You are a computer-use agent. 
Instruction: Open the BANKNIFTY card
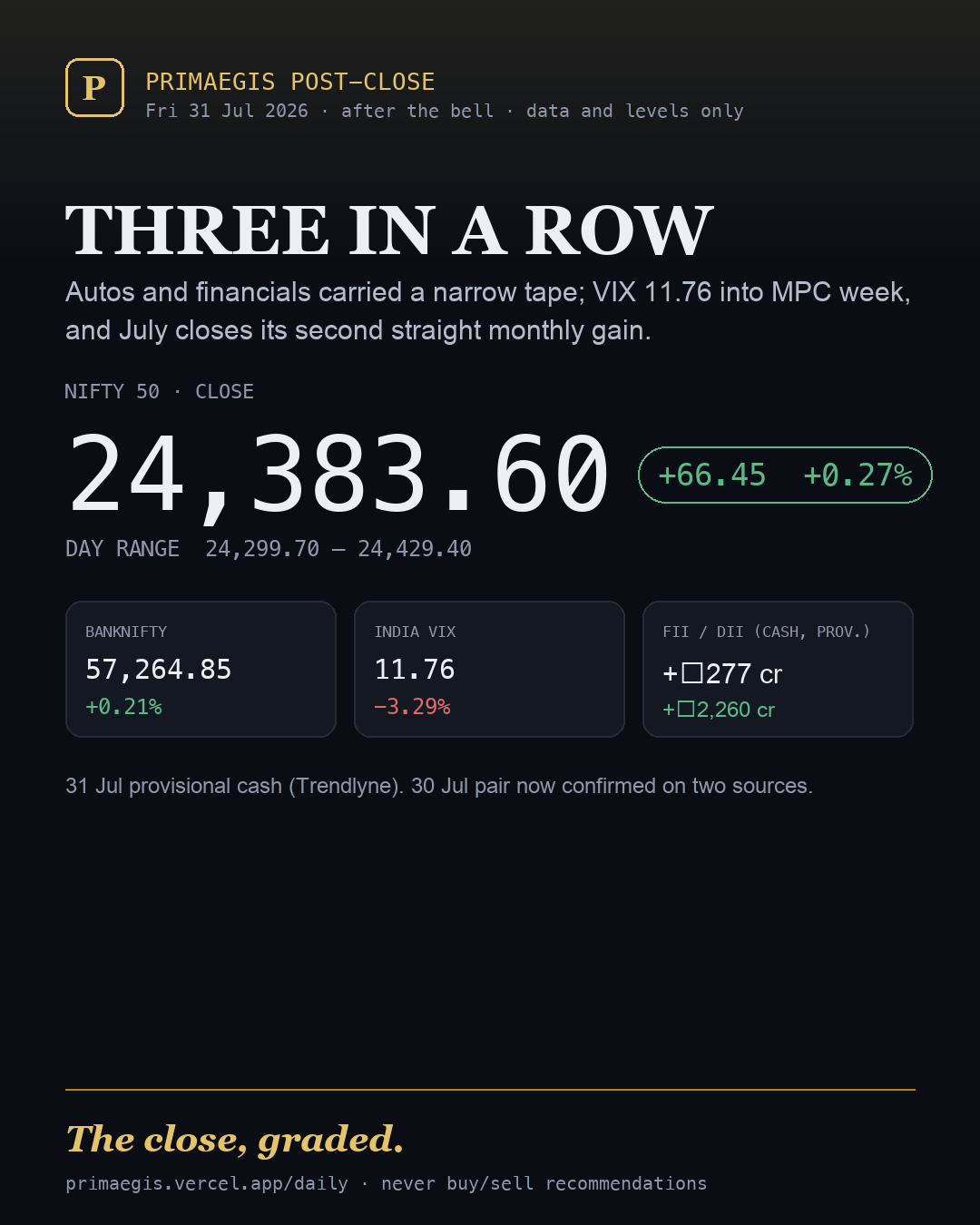tap(201, 669)
